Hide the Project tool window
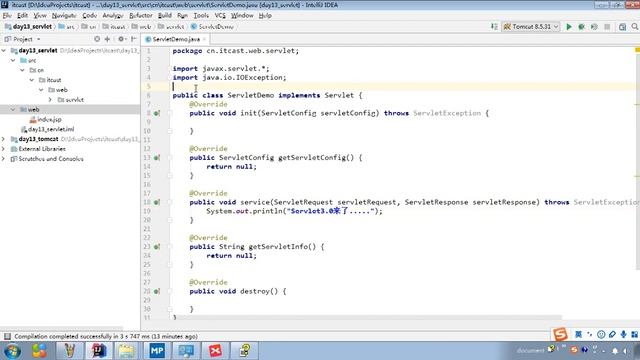The width and height of the screenshot is (640, 360). 133,39
